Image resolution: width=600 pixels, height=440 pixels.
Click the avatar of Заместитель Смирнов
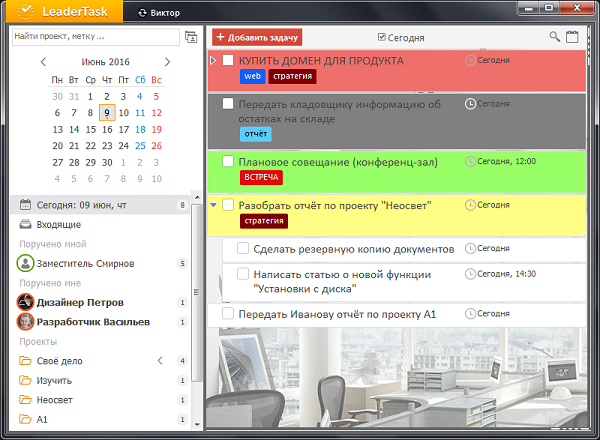click(x=26, y=264)
